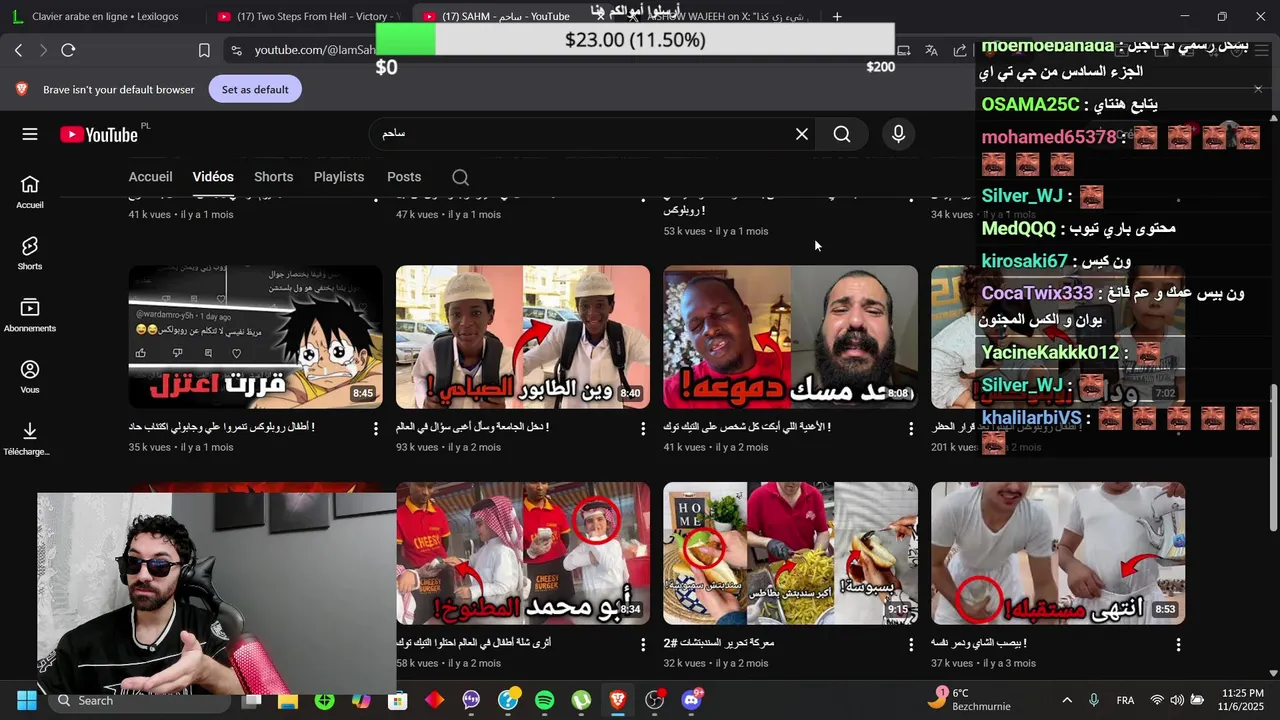1280x720 pixels.
Task: Open options for the أبو محمد المطنوخ video
Action: (643, 645)
